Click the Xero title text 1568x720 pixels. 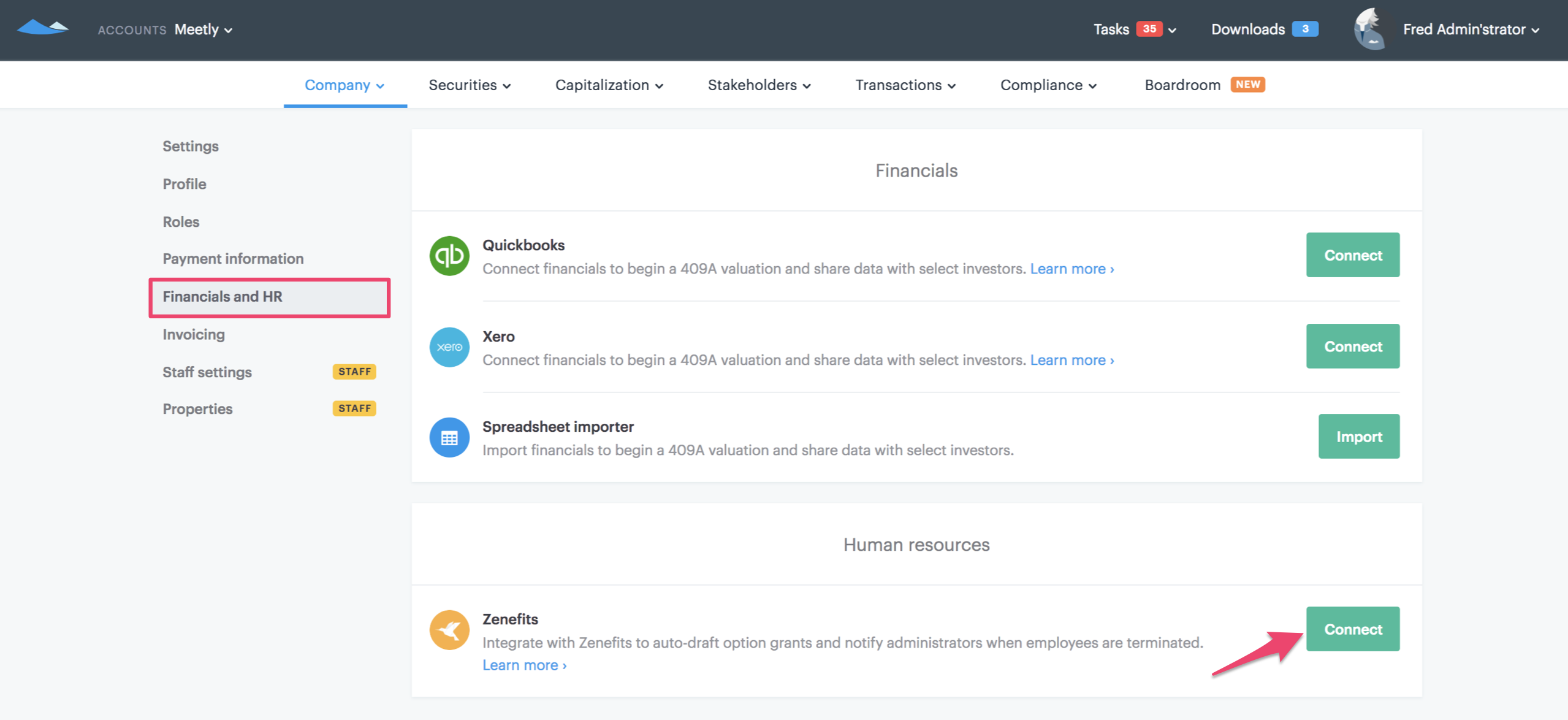pyautogui.click(x=498, y=337)
